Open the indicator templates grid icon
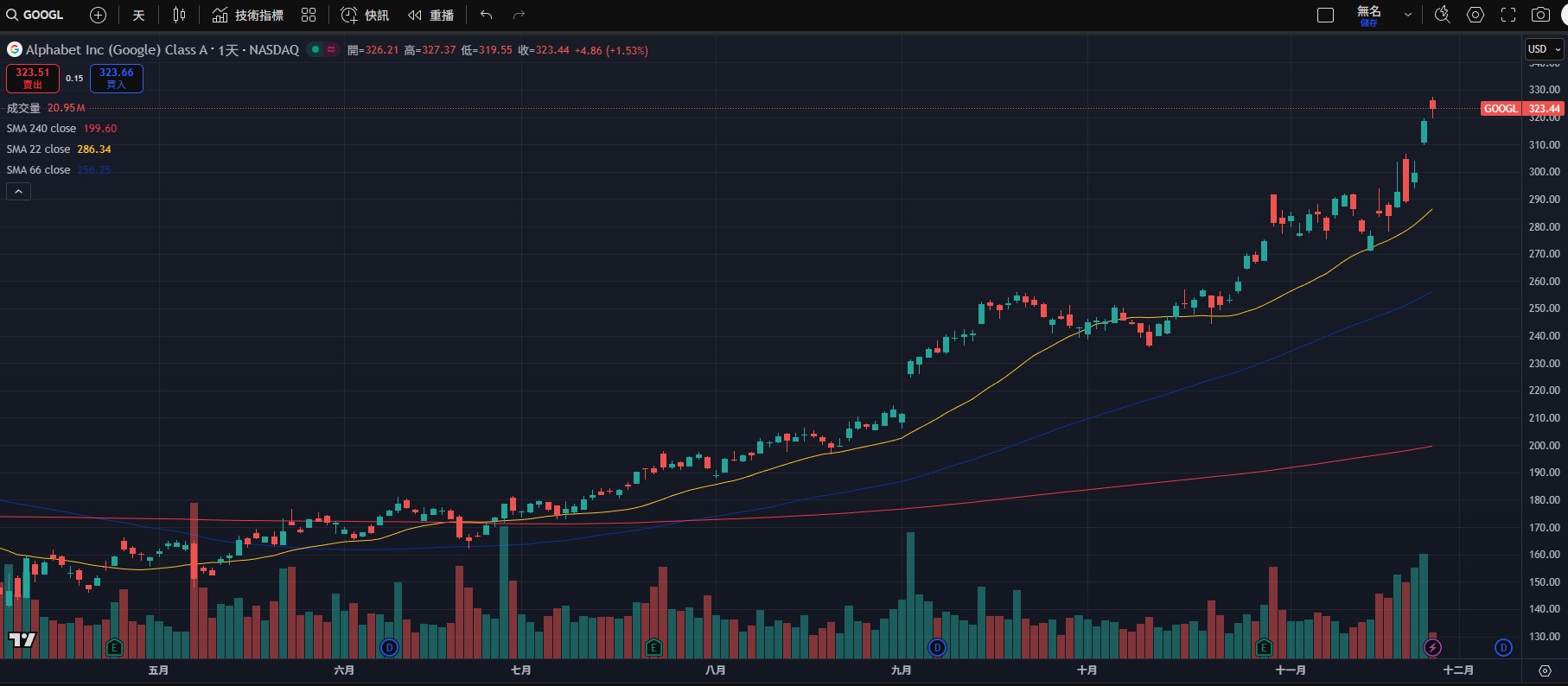The image size is (1568, 686). [x=309, y=15]
